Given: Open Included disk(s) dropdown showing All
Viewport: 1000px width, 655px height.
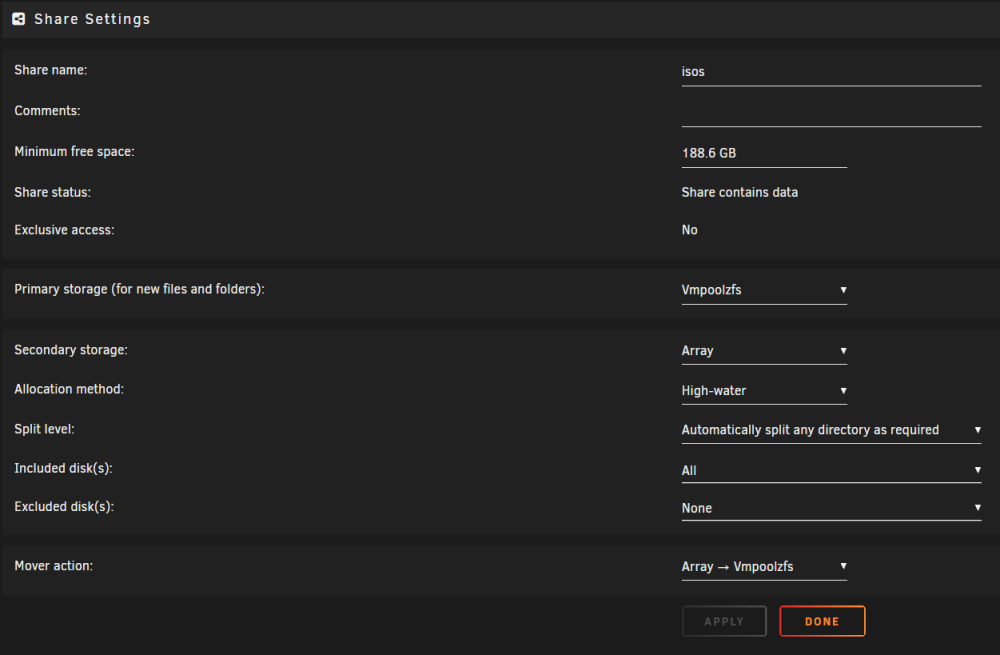Looking at the screenshot, I should click(831, 470).
